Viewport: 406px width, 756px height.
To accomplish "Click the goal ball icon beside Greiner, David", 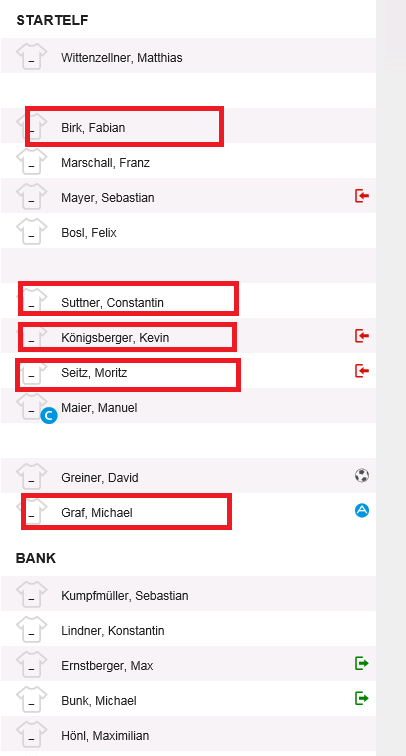I will (x=362, y=476).
